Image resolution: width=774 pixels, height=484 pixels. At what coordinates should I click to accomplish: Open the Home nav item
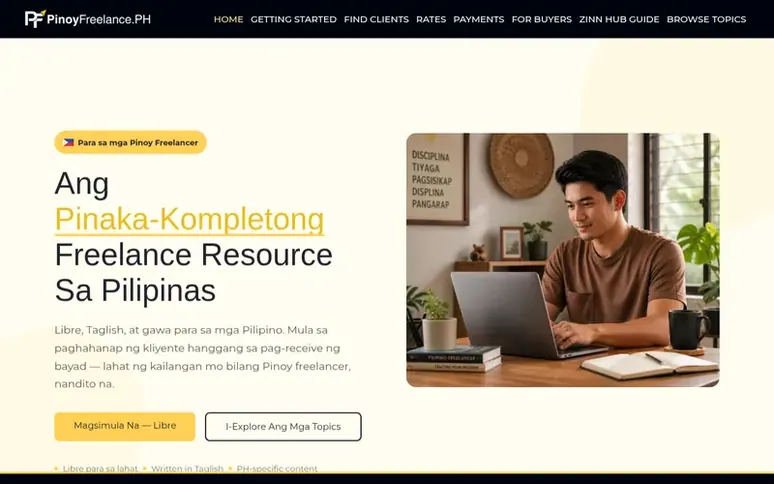click(228, 19)
